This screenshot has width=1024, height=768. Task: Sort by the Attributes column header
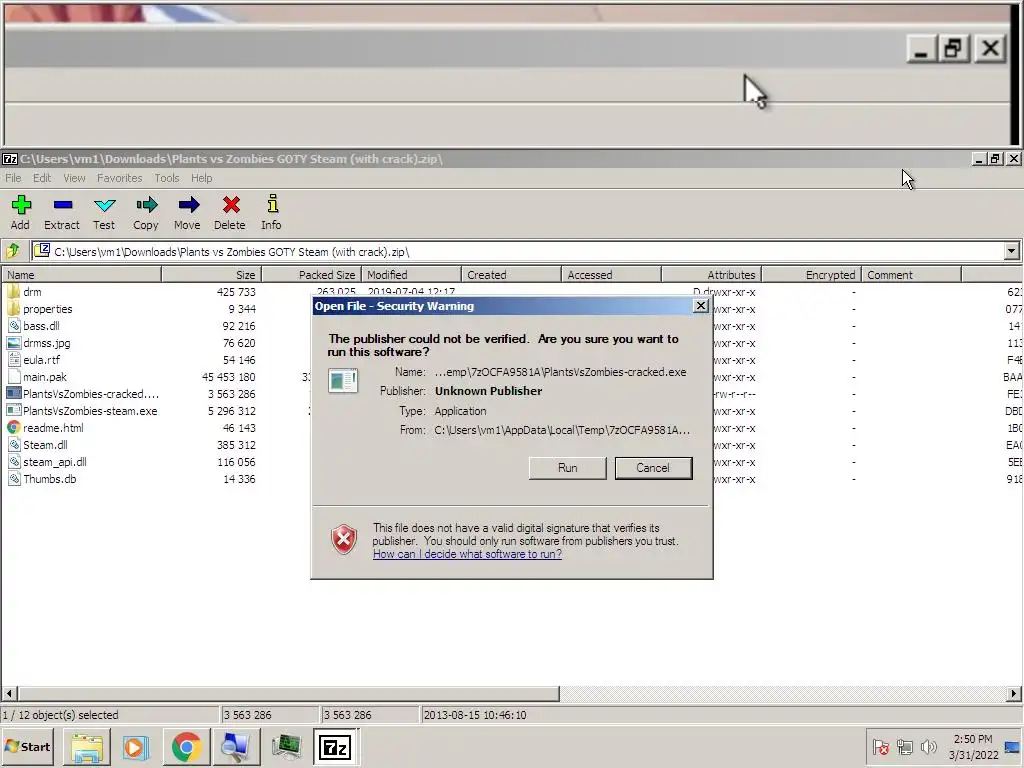(711, 274)
